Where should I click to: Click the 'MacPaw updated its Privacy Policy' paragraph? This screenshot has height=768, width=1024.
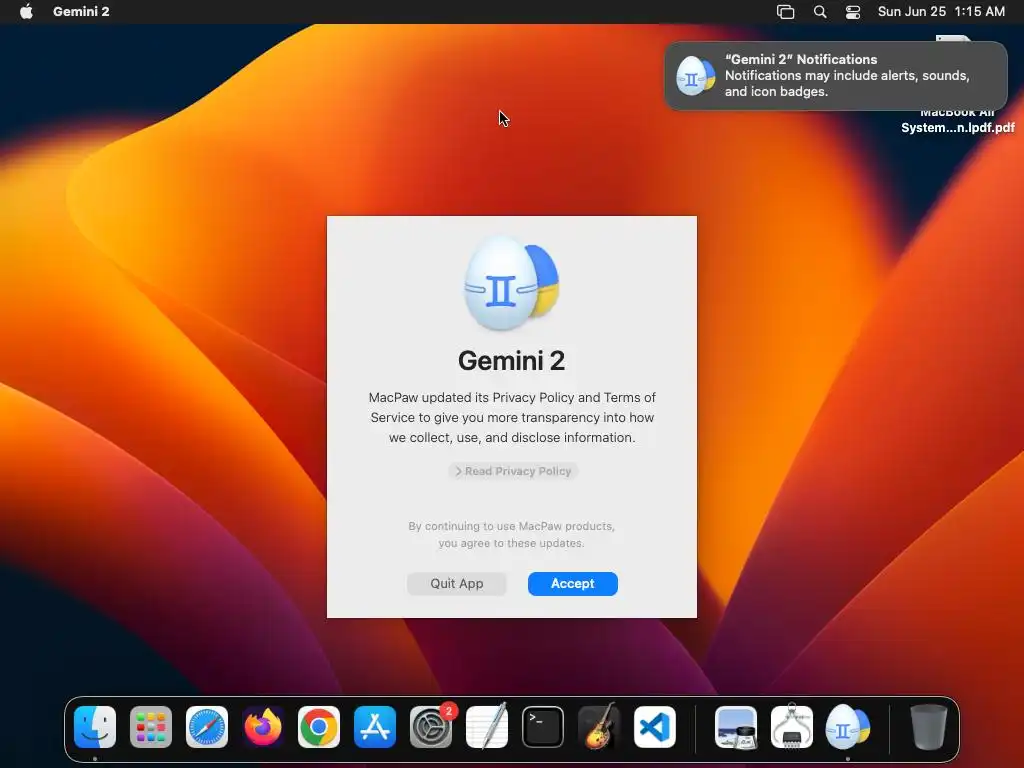512,417
